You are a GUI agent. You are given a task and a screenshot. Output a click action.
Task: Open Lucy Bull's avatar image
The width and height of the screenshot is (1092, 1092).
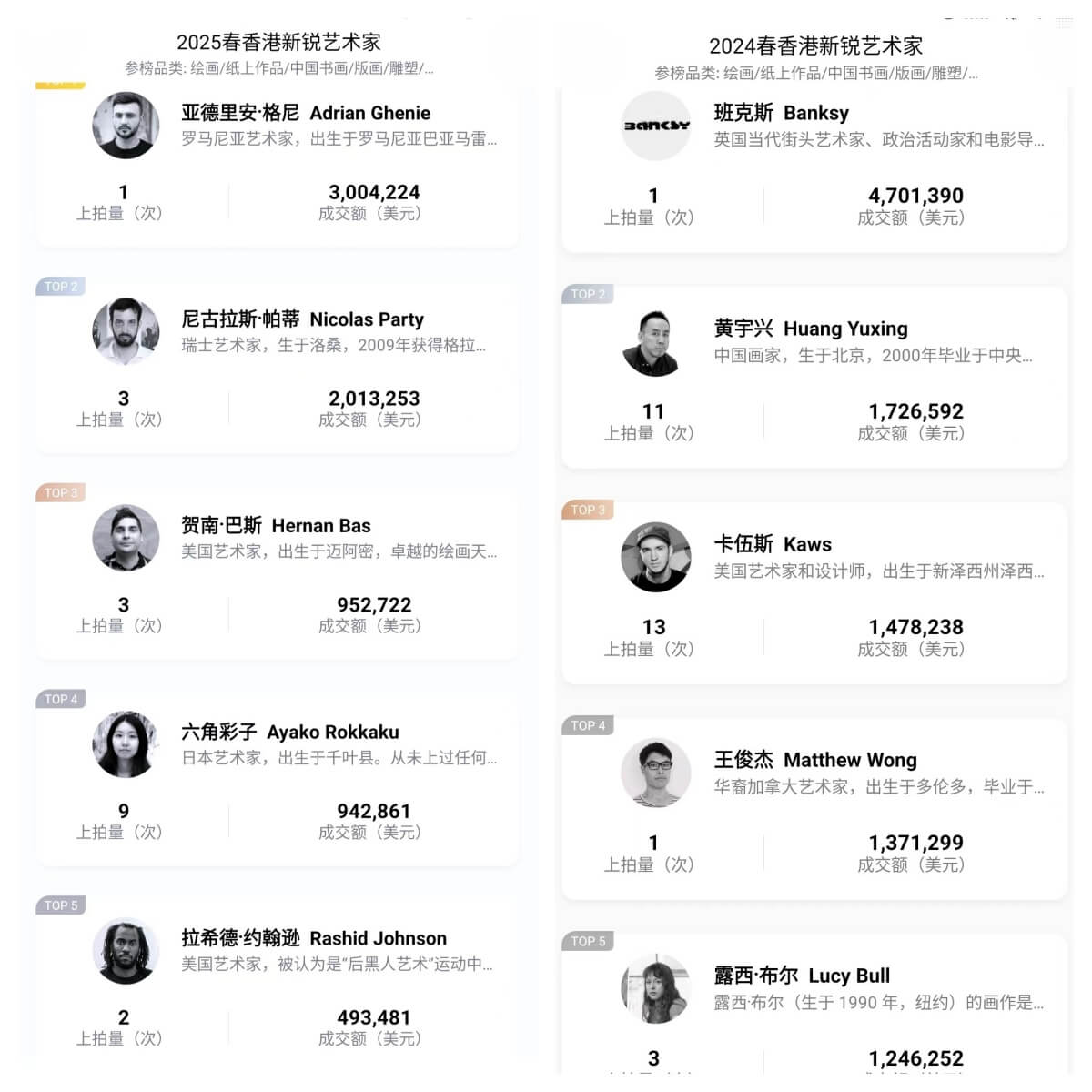coord(655,988)
